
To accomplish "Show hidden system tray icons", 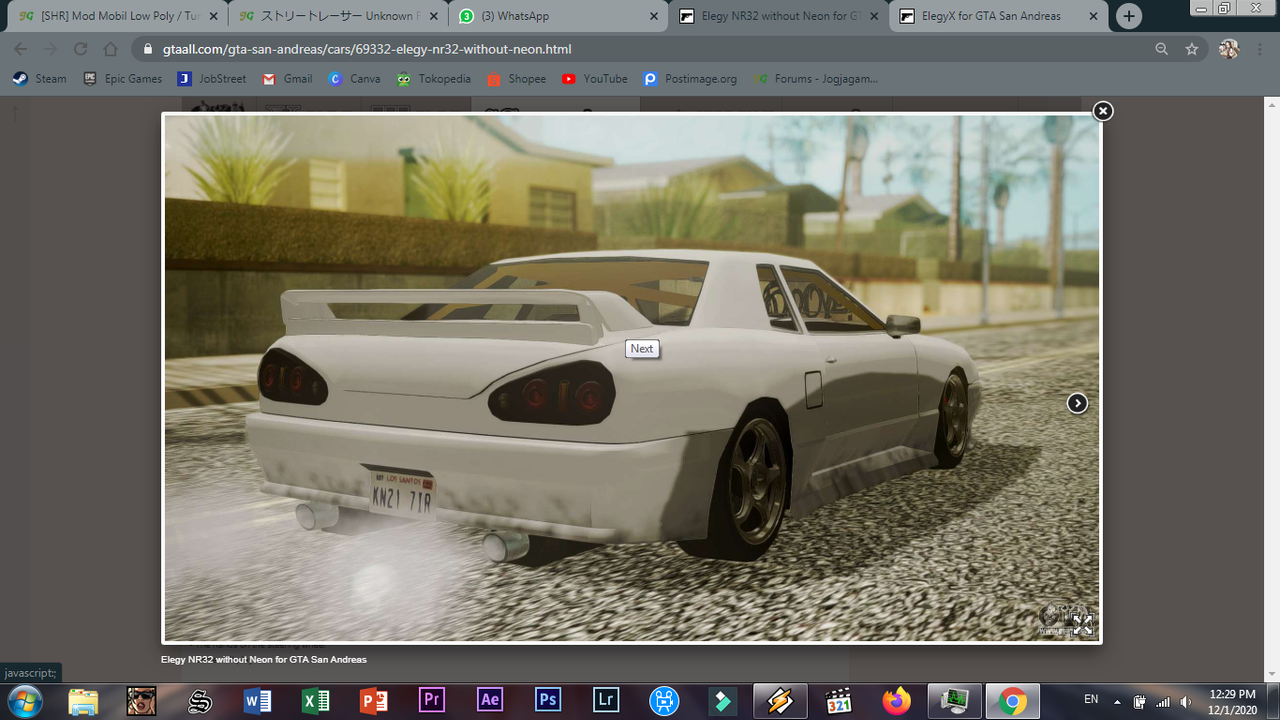I will pos(1115,700).
